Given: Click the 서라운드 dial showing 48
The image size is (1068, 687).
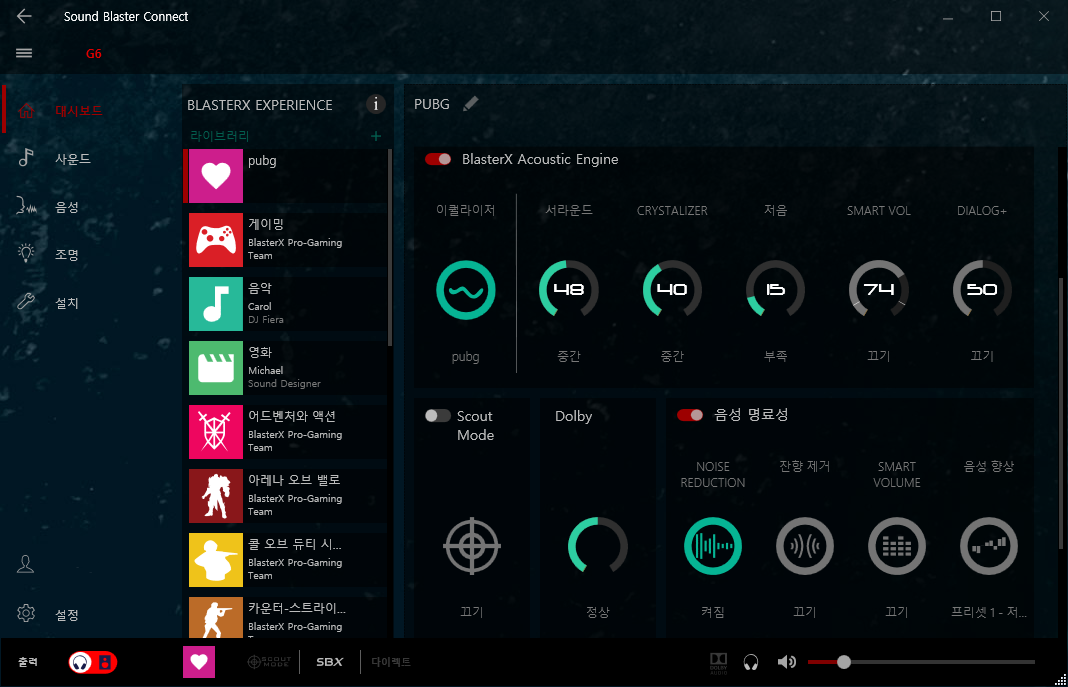Looking at the screenshot, I should [569, 290].
